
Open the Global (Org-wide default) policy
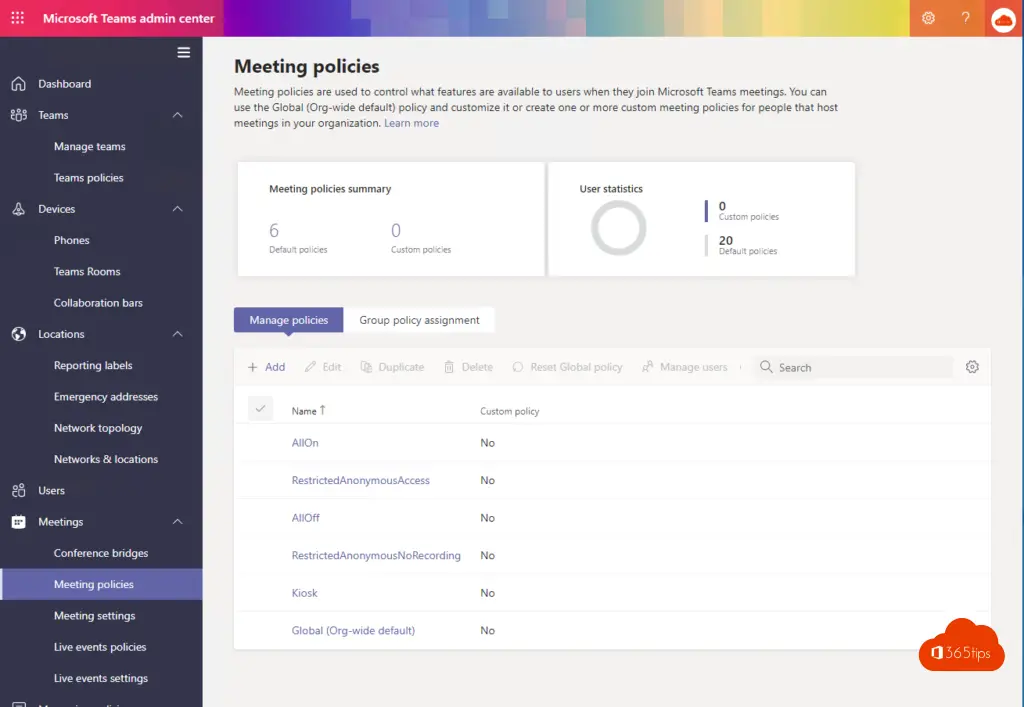pos(353,630)
